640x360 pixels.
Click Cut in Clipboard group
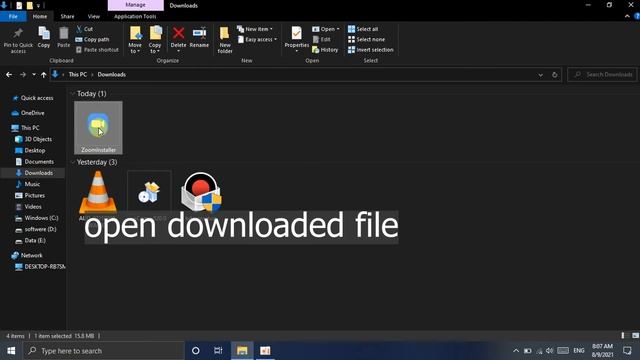click(x=84, y=29)
